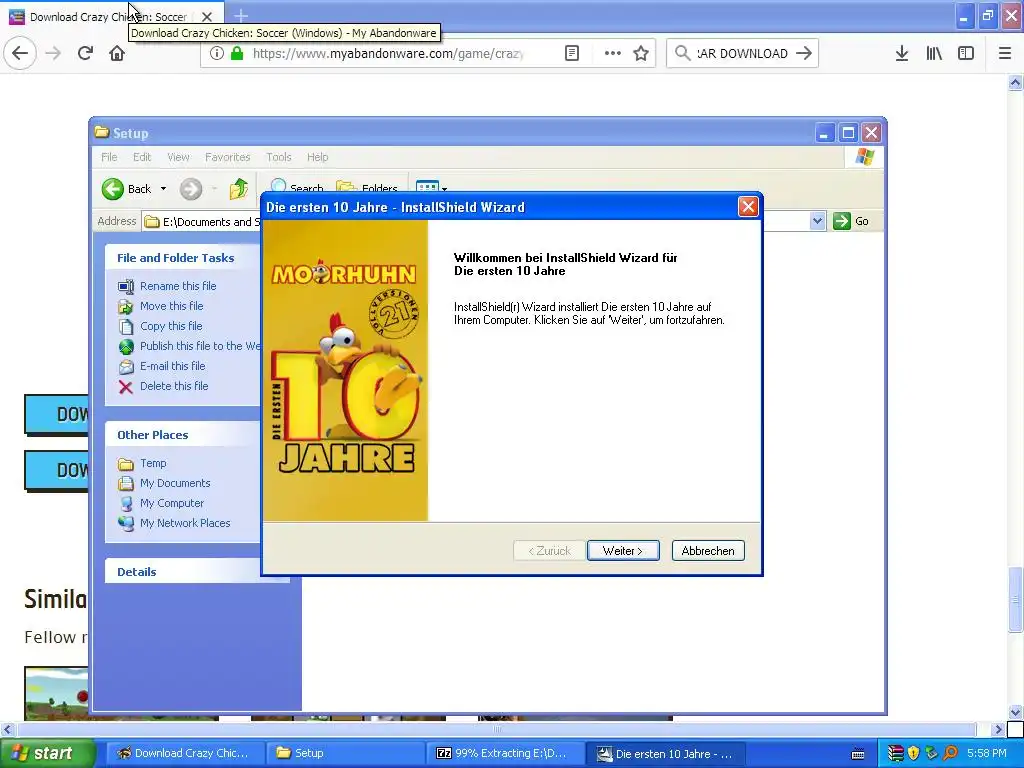Open My Documents in Other Places
This screenshot has height=768, width=1024.
(x=175, y=483)
